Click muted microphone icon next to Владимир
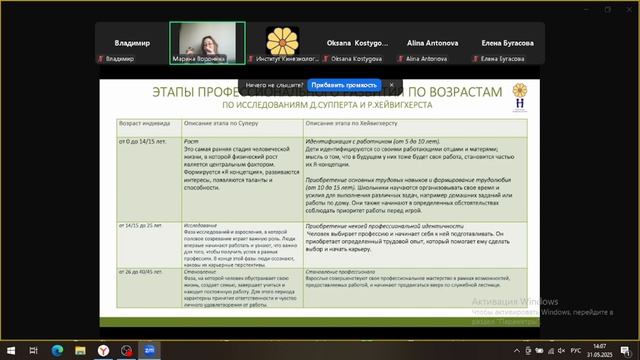The image size is (640, 360). tap(100, 59)
